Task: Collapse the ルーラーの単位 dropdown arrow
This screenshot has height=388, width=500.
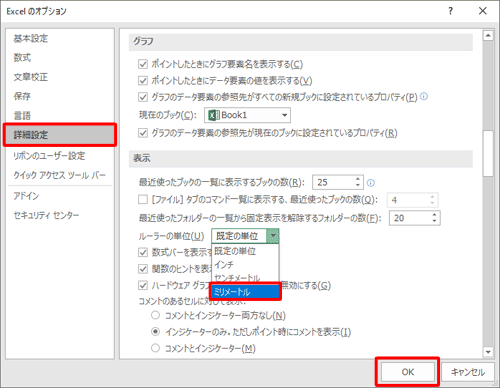Action: pyautogui.click(x=273, y=236)
